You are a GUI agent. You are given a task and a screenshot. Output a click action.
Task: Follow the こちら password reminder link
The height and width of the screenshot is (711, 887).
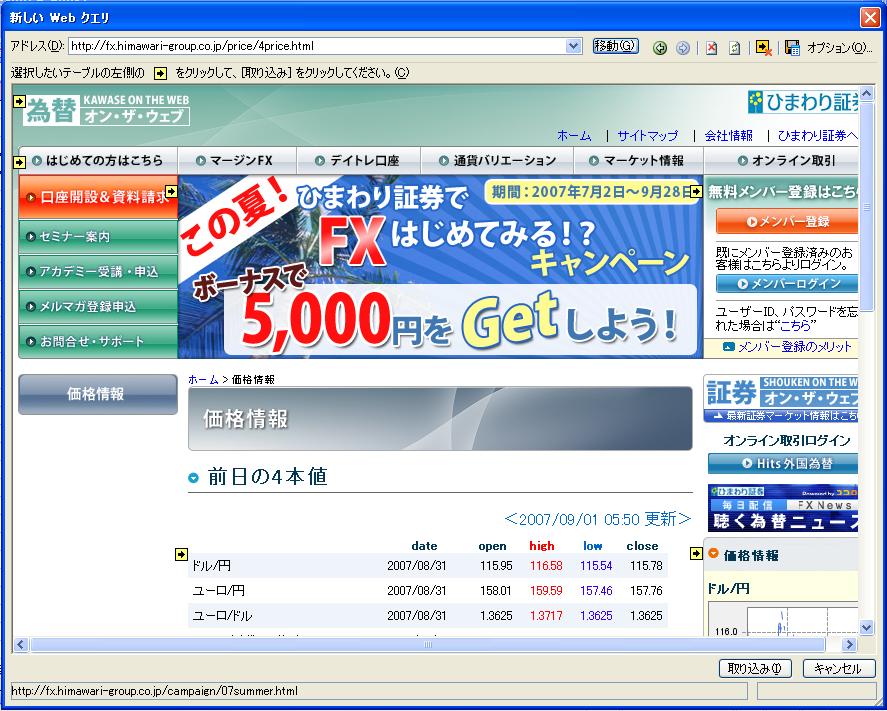click(x=795, y=326)
